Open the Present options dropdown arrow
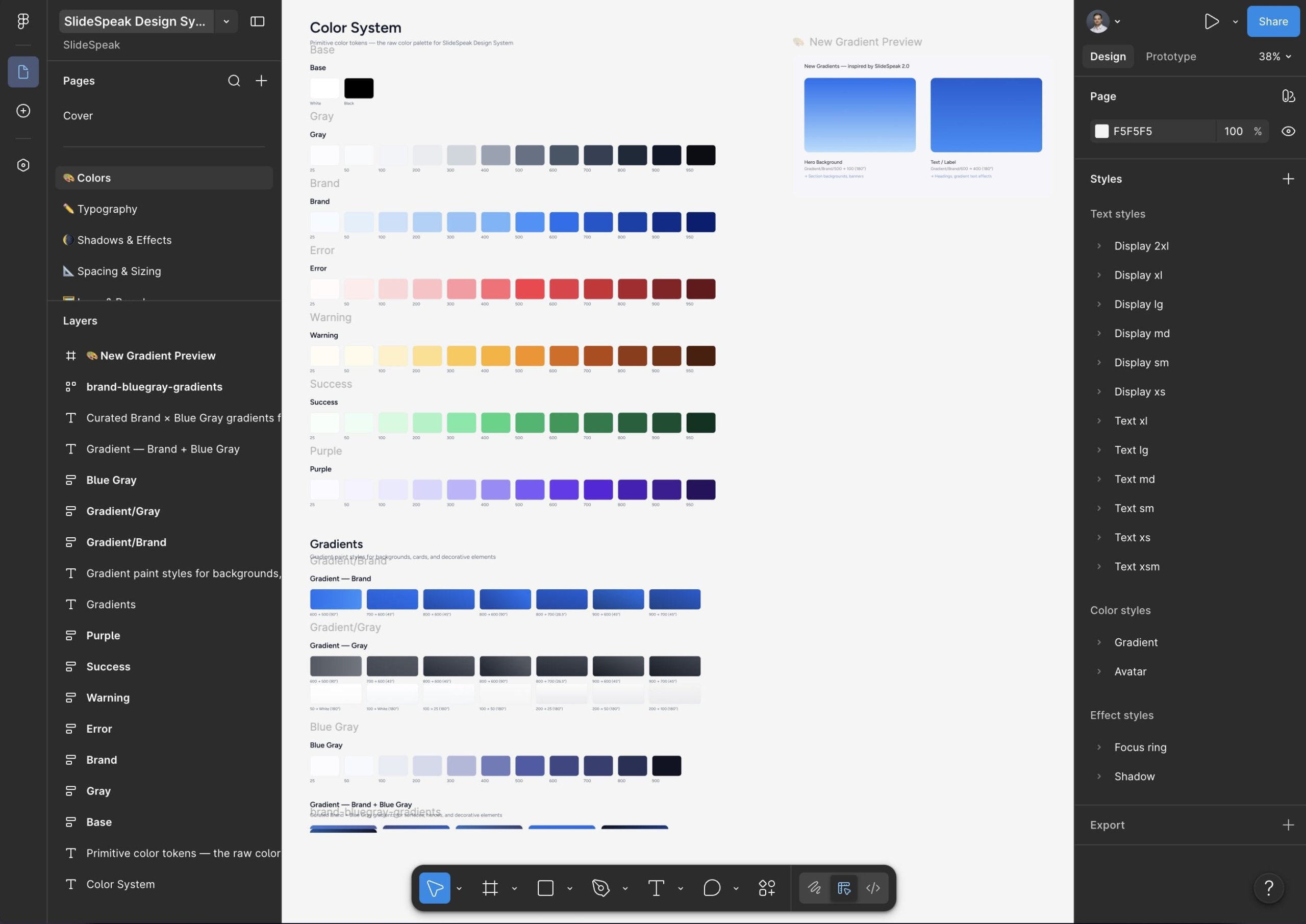The image size is (1306, 924). point(1236,21)
